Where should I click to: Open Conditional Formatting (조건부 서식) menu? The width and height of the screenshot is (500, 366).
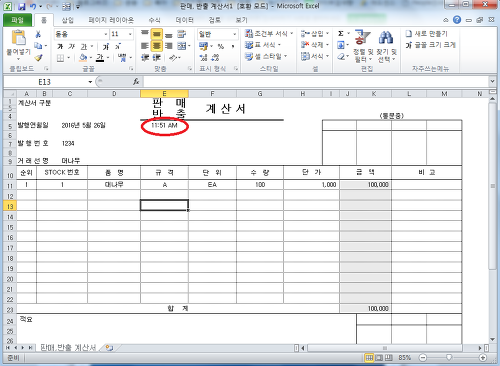(269, 33)
